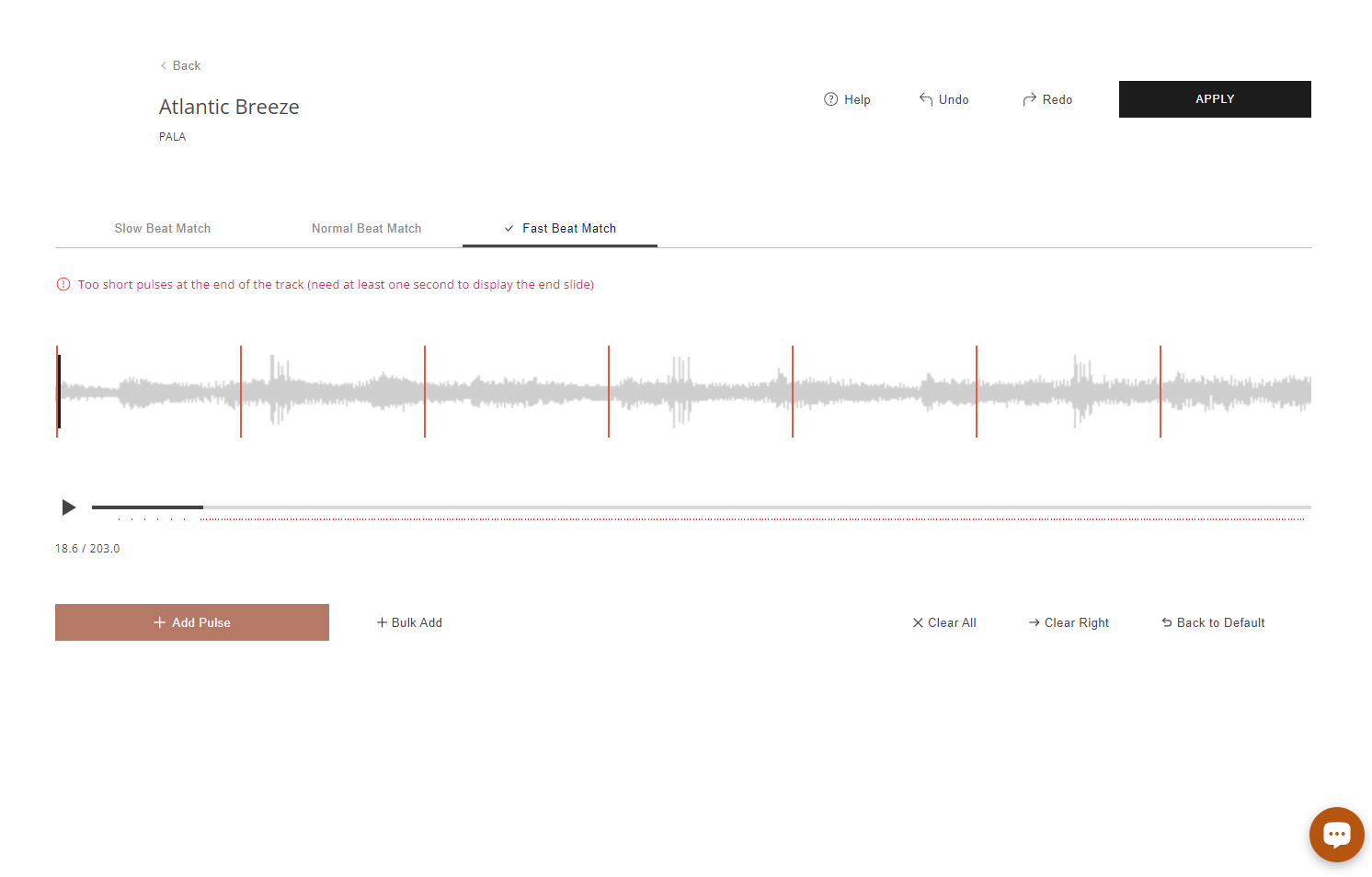This screenshot has height=877, width=1372.
Task: Play the Atlantic Breeze track
Action: pyautogui.click(x=68, y=507)
